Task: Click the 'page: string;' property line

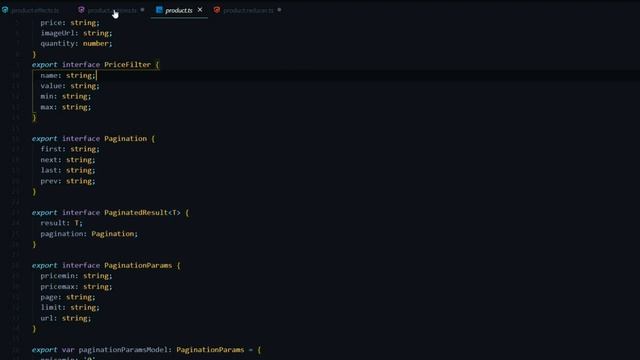Action: point(68,297)
